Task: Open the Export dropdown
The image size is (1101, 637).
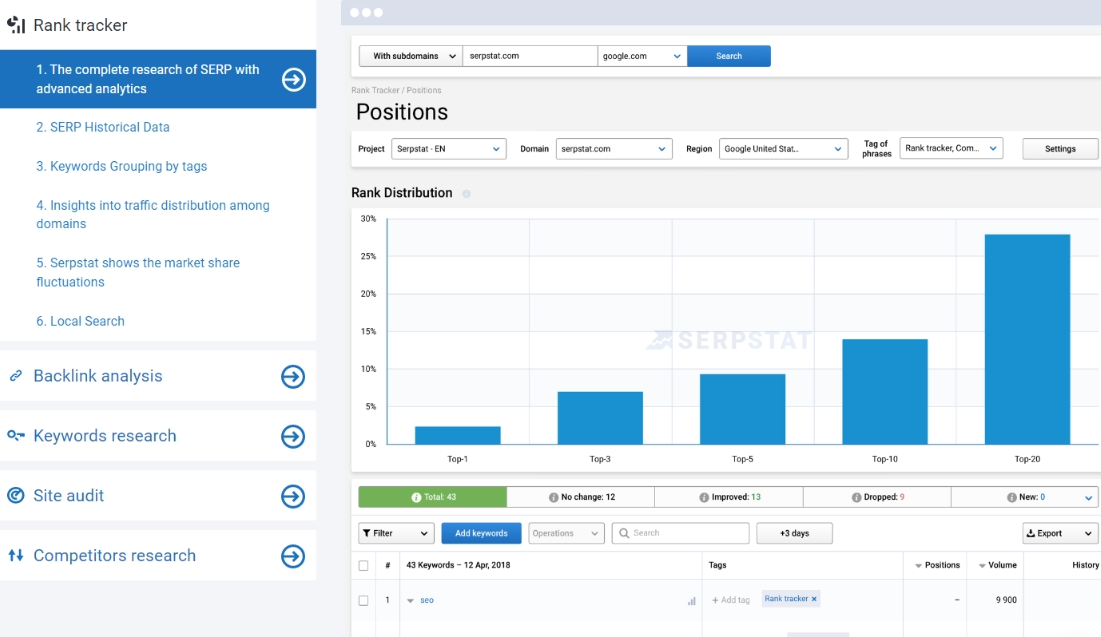Action: pos(1060,533)
